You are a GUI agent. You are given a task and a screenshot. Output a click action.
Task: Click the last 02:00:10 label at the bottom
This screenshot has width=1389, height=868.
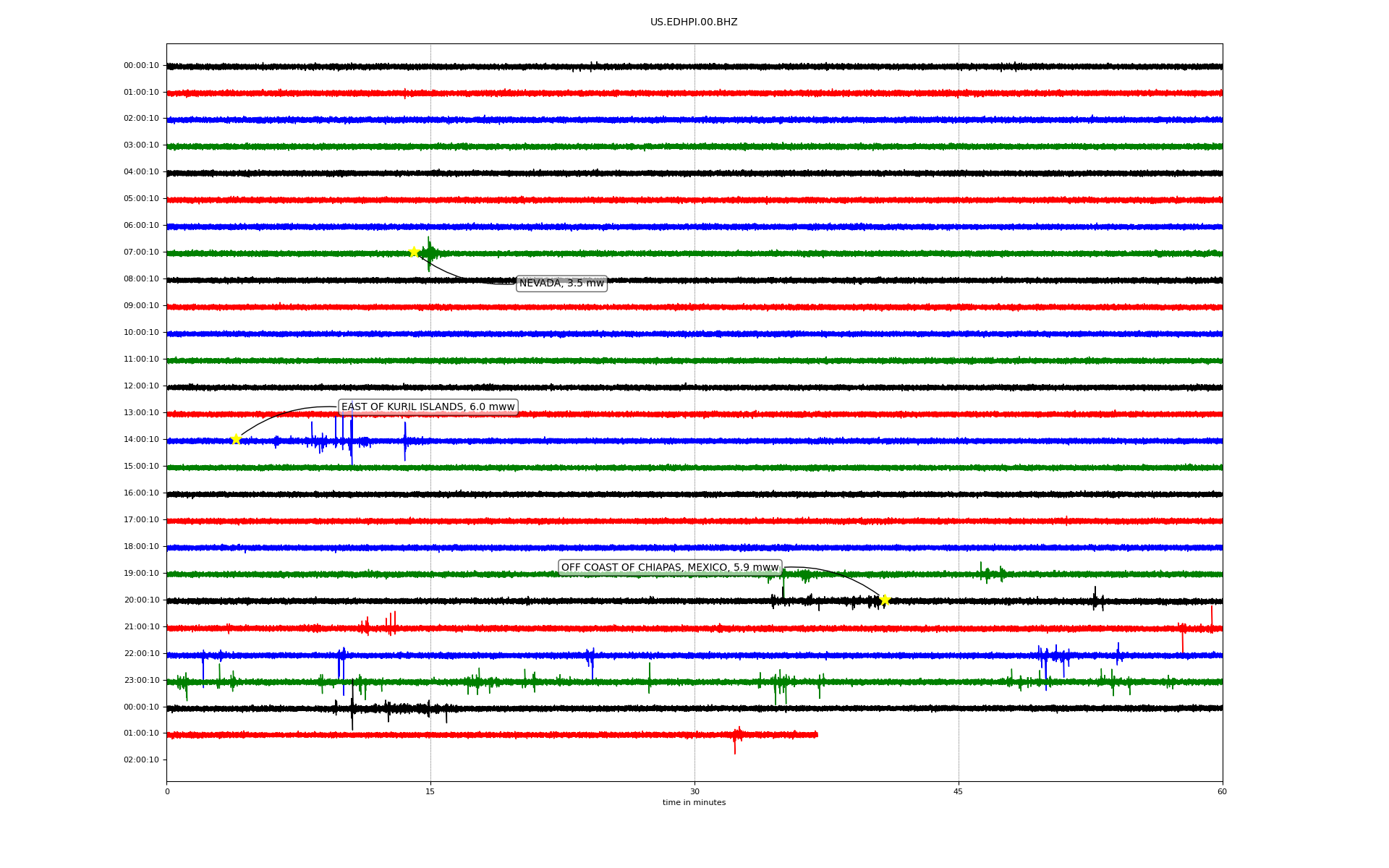(x=141, y=760)
